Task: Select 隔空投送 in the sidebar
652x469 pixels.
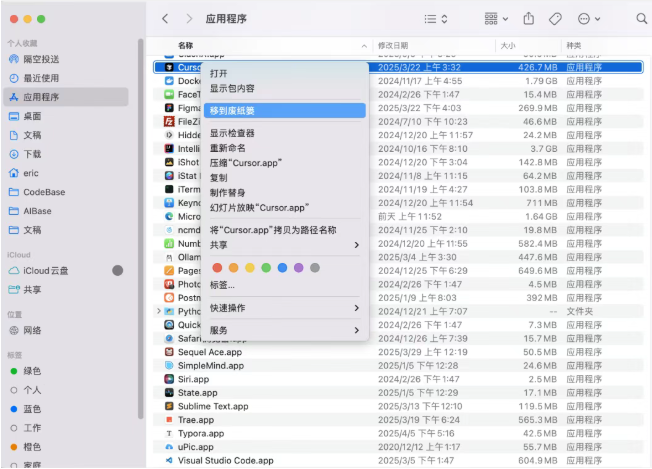Action: (66, 59)
